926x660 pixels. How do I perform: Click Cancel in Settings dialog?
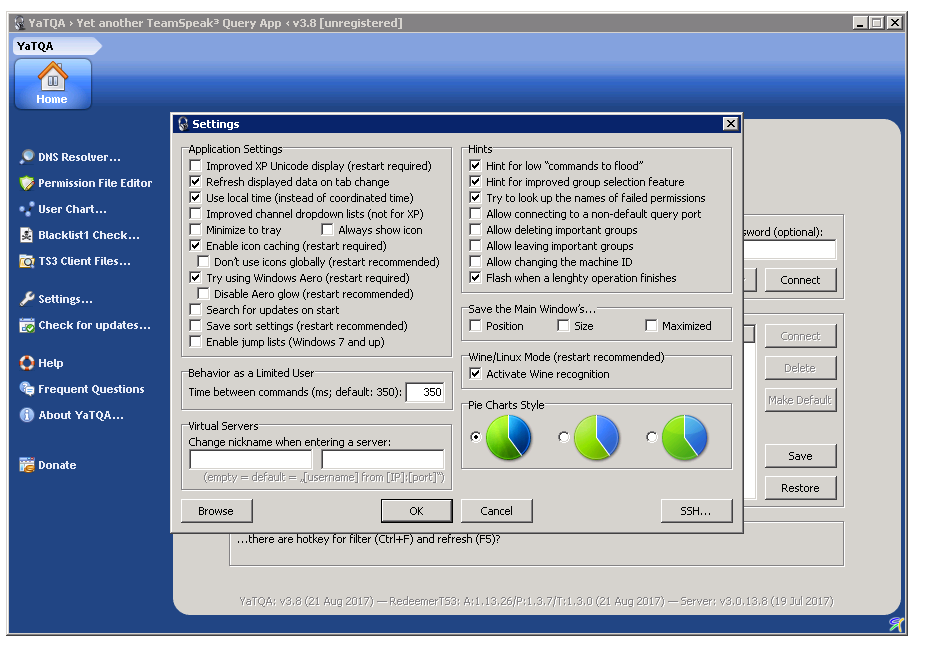pos(496,511)
